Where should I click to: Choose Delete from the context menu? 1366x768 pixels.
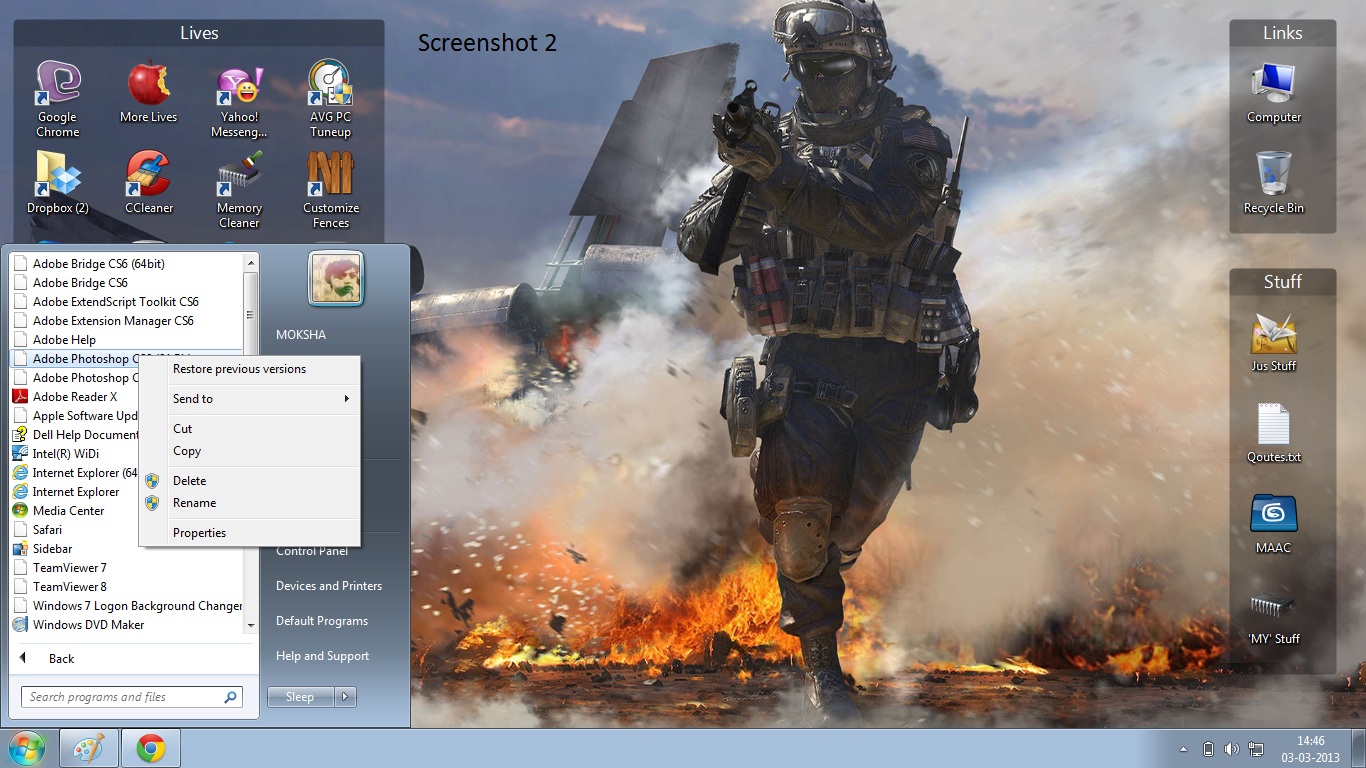[x=189, y=481]
